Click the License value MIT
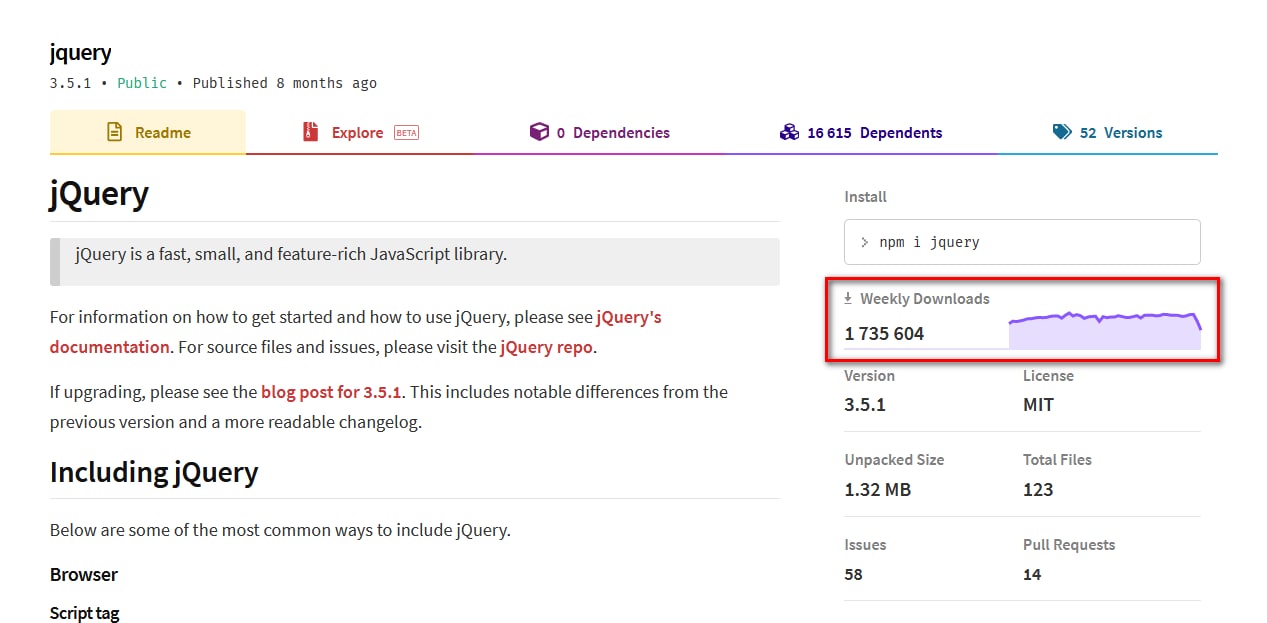 pyautogui.click(x=1038, y=405)
